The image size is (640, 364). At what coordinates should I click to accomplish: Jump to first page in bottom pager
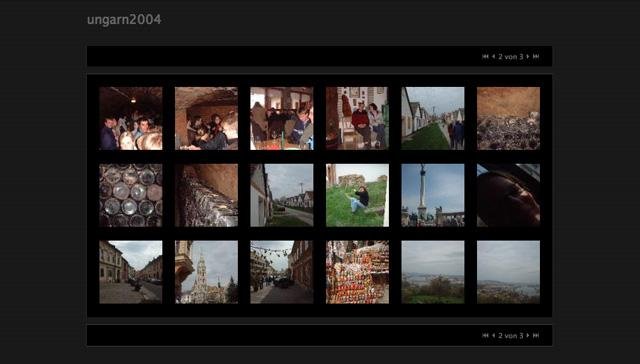[x=485, y=335]
